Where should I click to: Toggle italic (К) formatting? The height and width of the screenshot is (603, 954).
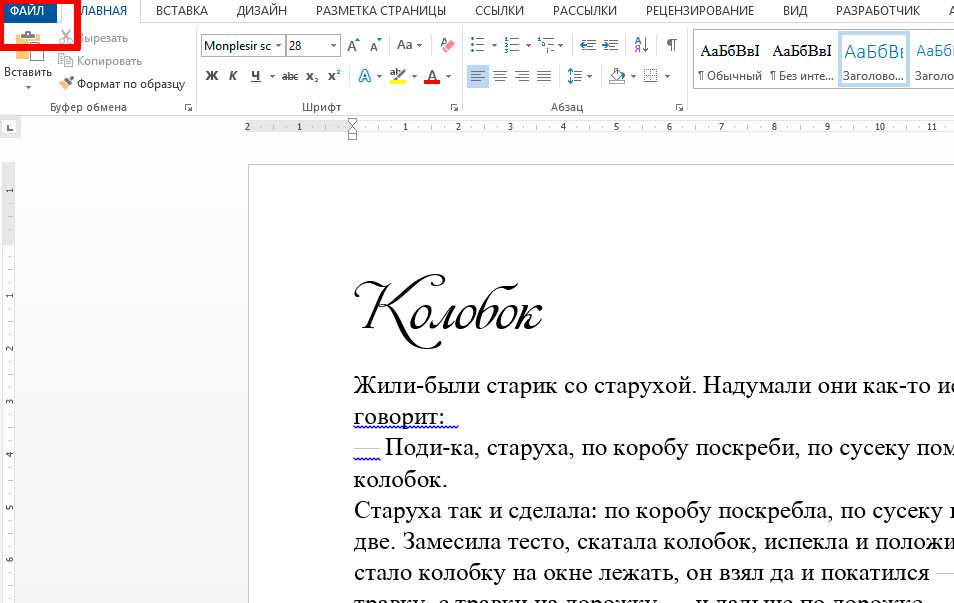(233, 76)
